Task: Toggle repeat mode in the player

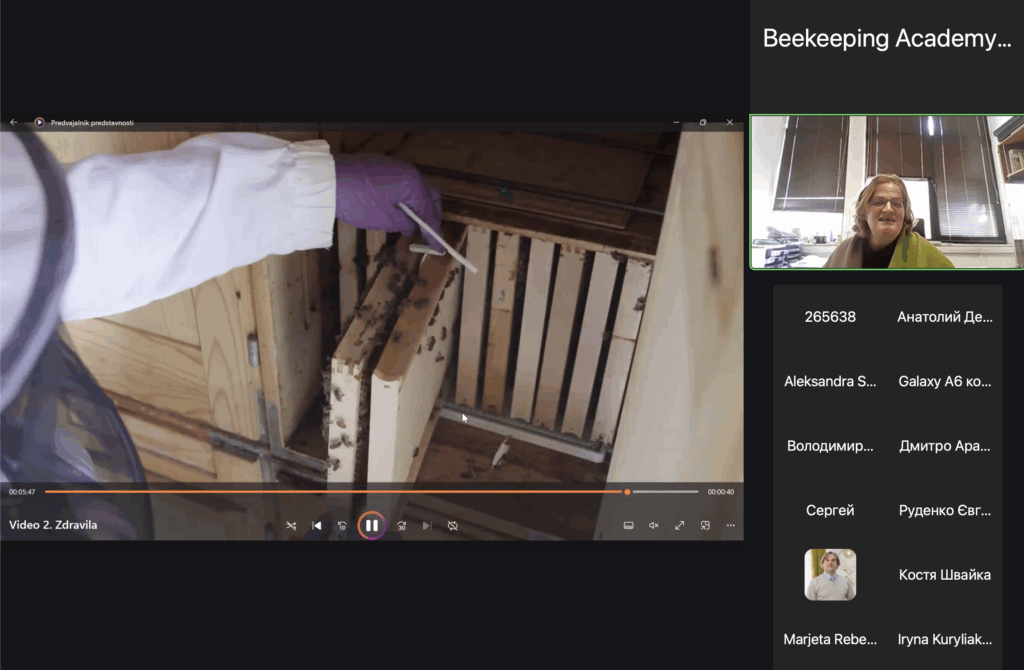Action: 452,525
